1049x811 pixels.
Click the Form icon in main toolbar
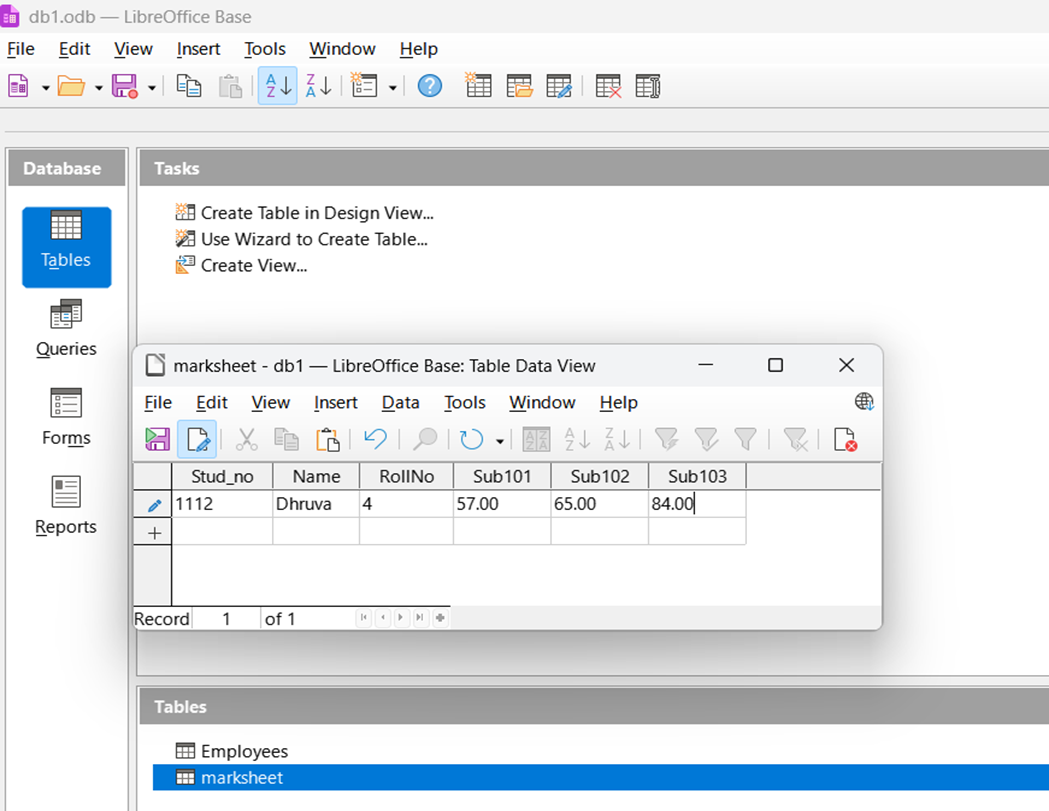pyautogui.click(x=364, y=86)
